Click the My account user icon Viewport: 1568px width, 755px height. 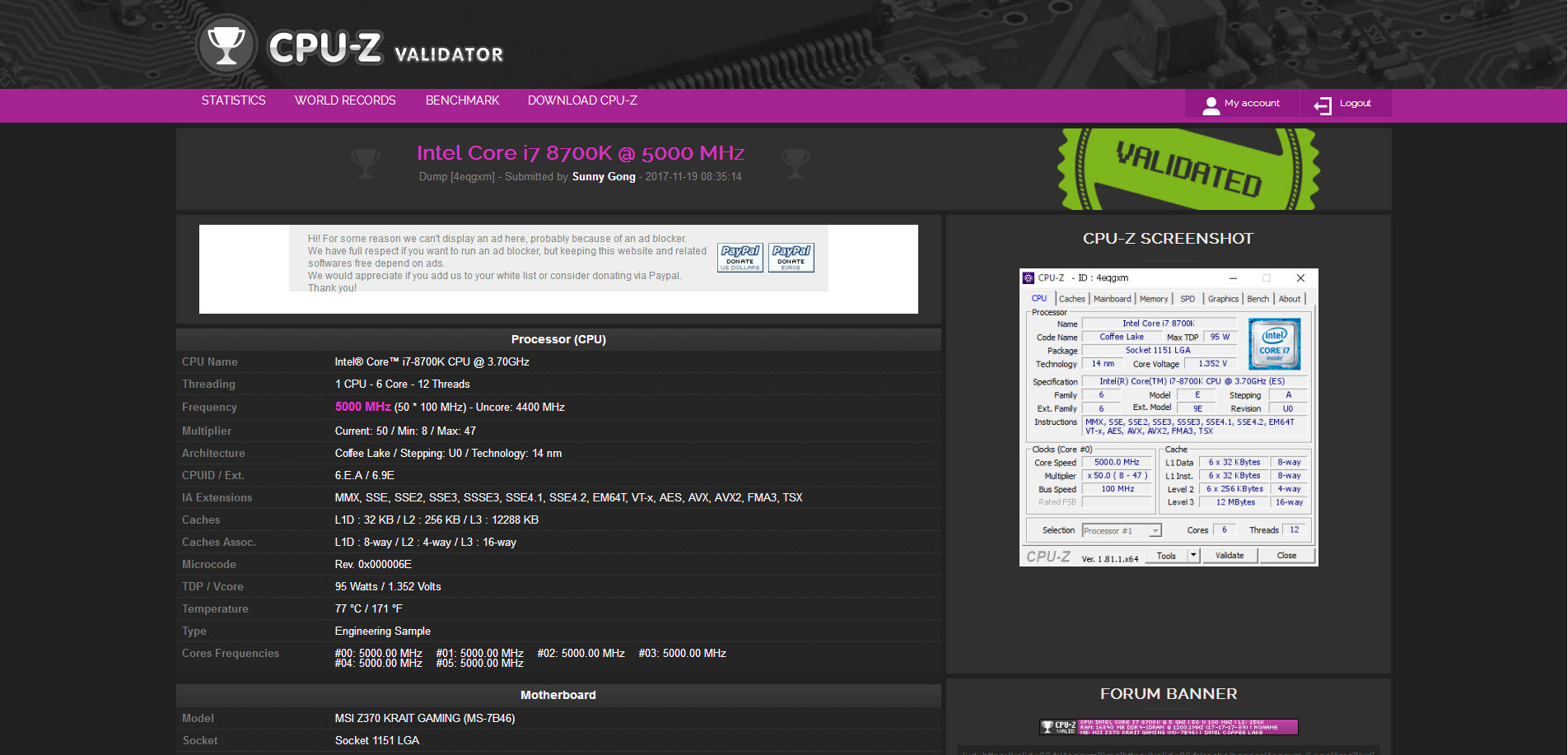(x=1211, y=105)
